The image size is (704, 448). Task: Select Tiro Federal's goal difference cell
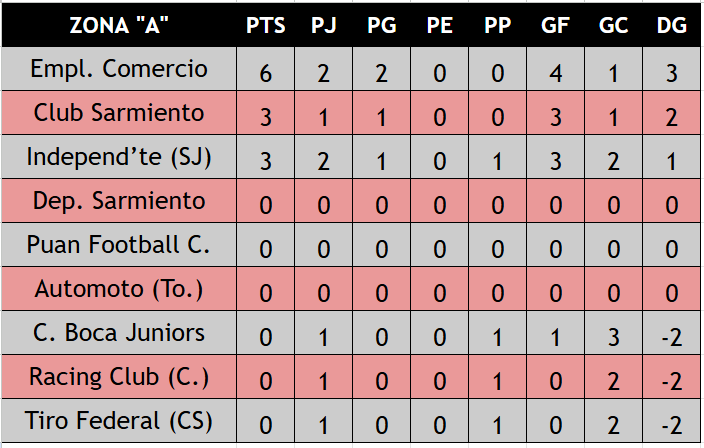point(671,423)
